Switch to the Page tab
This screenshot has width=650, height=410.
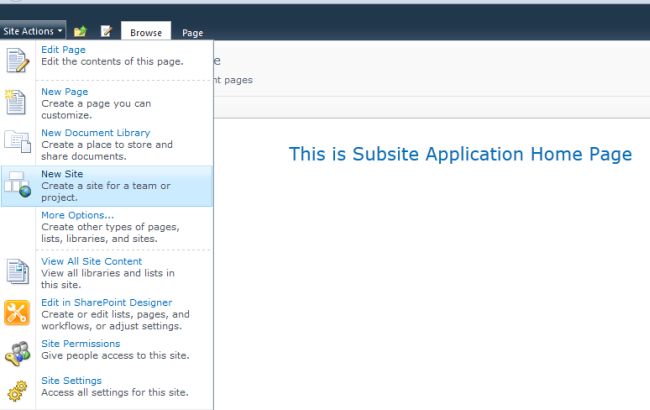193,33
